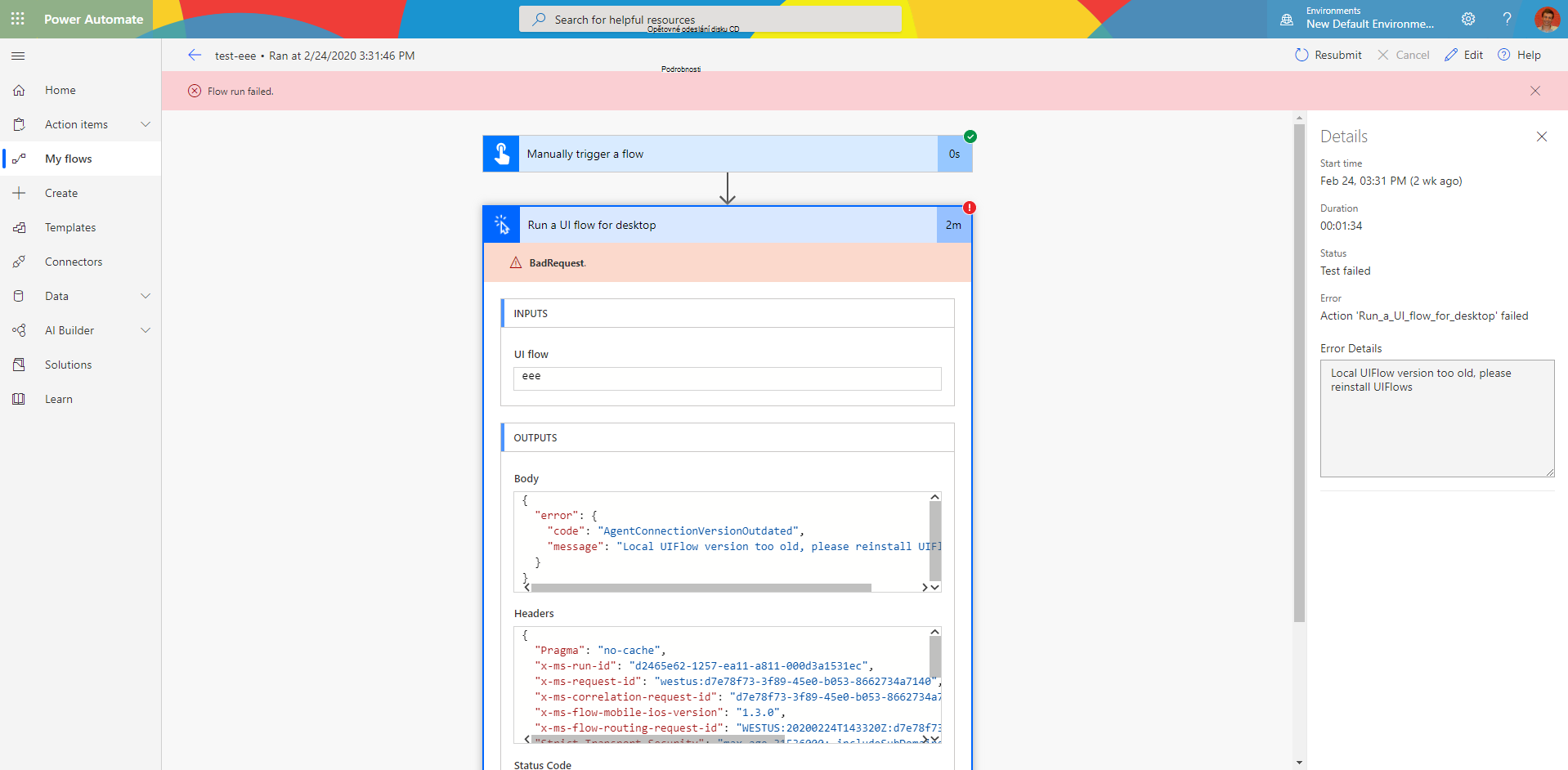Edit the flow
1568x770 pixels.
pos(1463,55)
